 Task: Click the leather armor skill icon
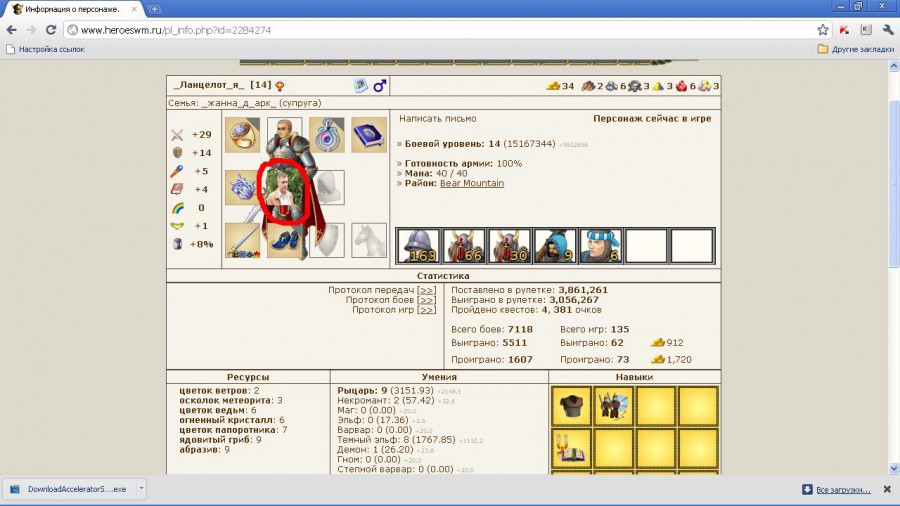pyautogui.click(x=572, y=405)
